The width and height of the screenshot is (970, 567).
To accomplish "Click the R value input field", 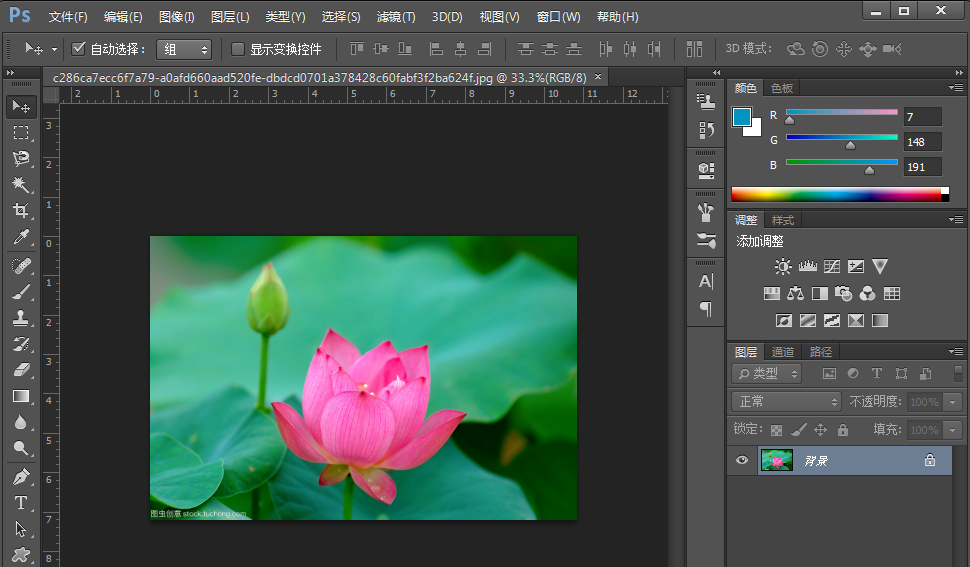I will [922, 117].
